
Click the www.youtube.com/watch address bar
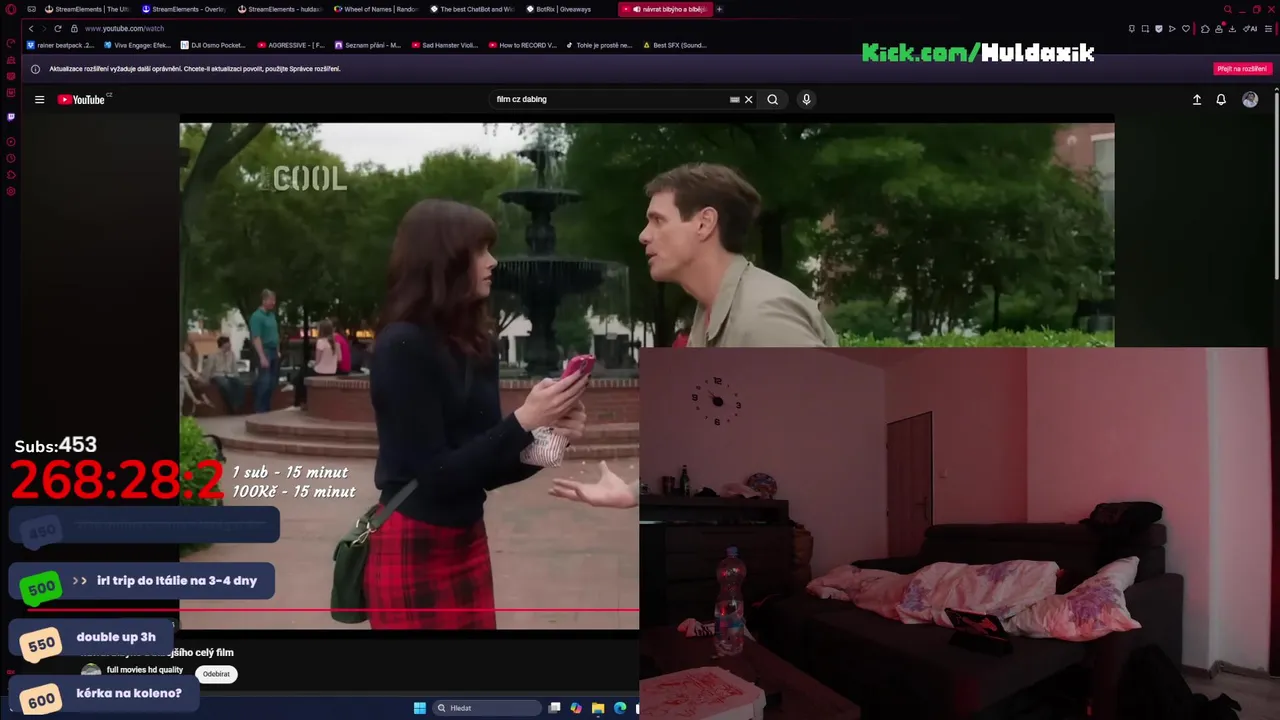pyautogui.click(x=124, y=28)
